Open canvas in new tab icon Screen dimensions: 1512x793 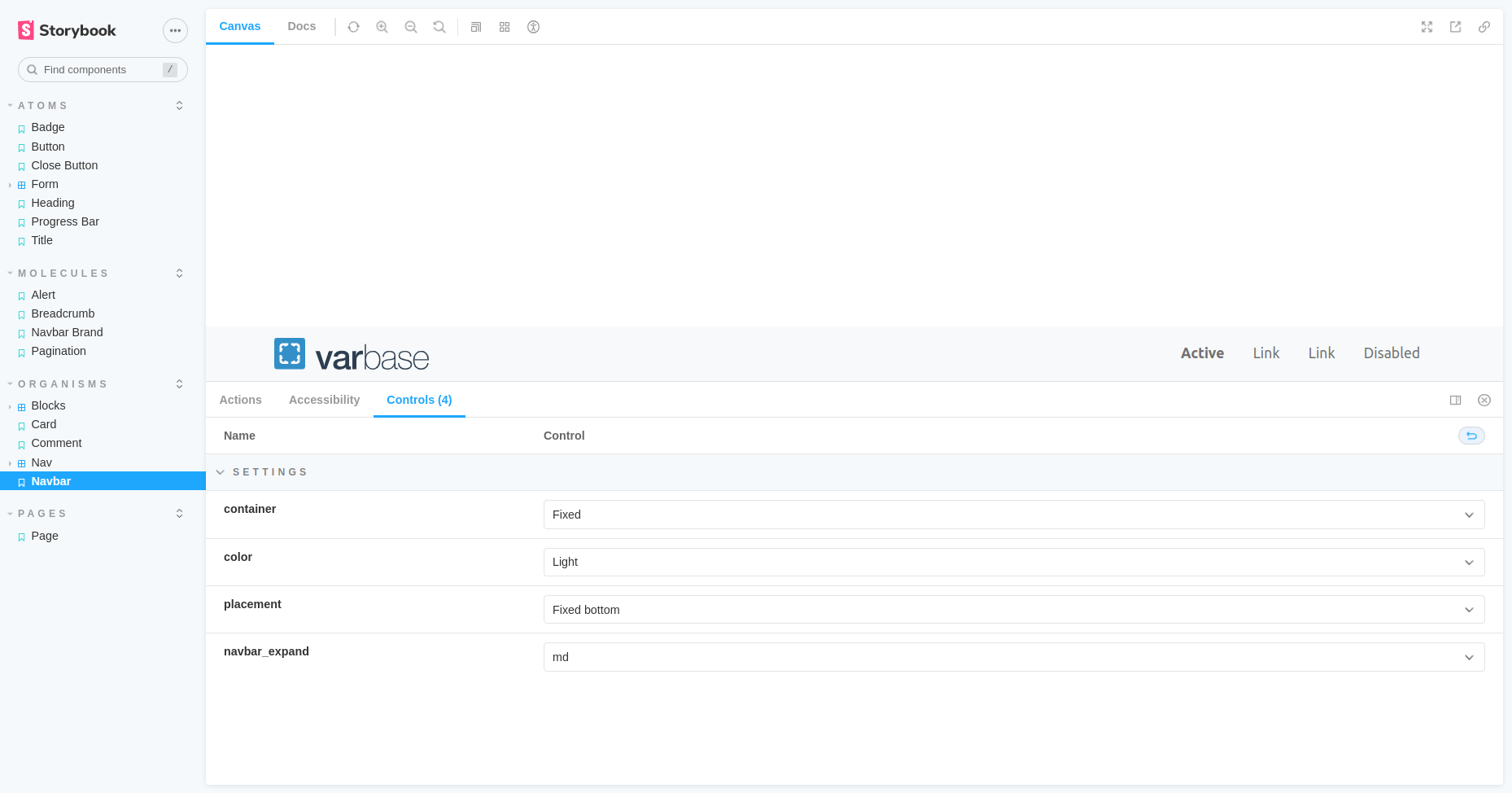[1455, 27]
